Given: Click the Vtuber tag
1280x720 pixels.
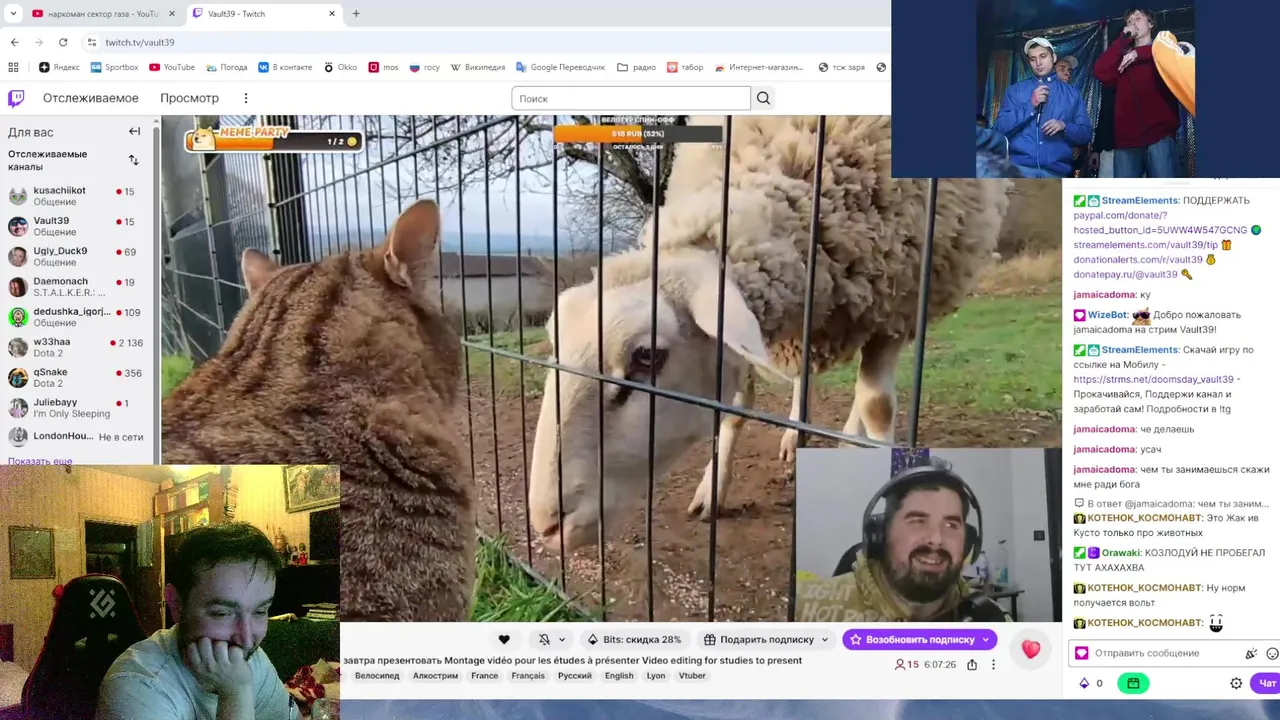Looking at the screenshot, I should (x=692, y=676).
